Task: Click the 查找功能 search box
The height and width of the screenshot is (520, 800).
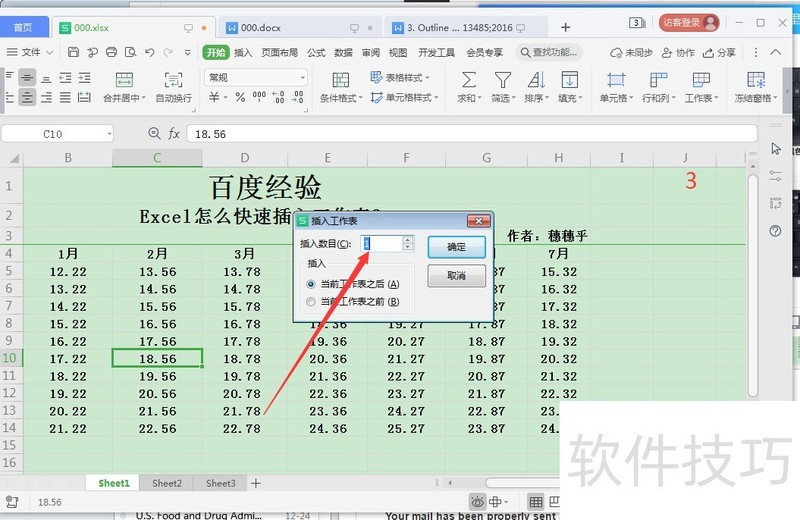Action: [x=549, y=53]
